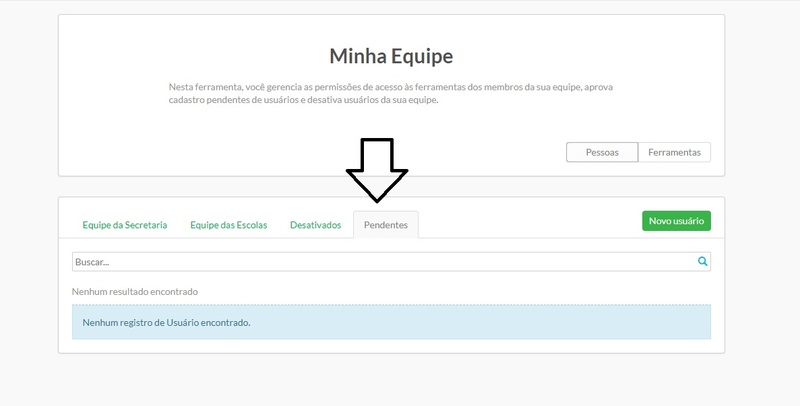Click empty tab bar space before Novo usuário
This screenshot has width=800, height=406.
coord(530,224)
